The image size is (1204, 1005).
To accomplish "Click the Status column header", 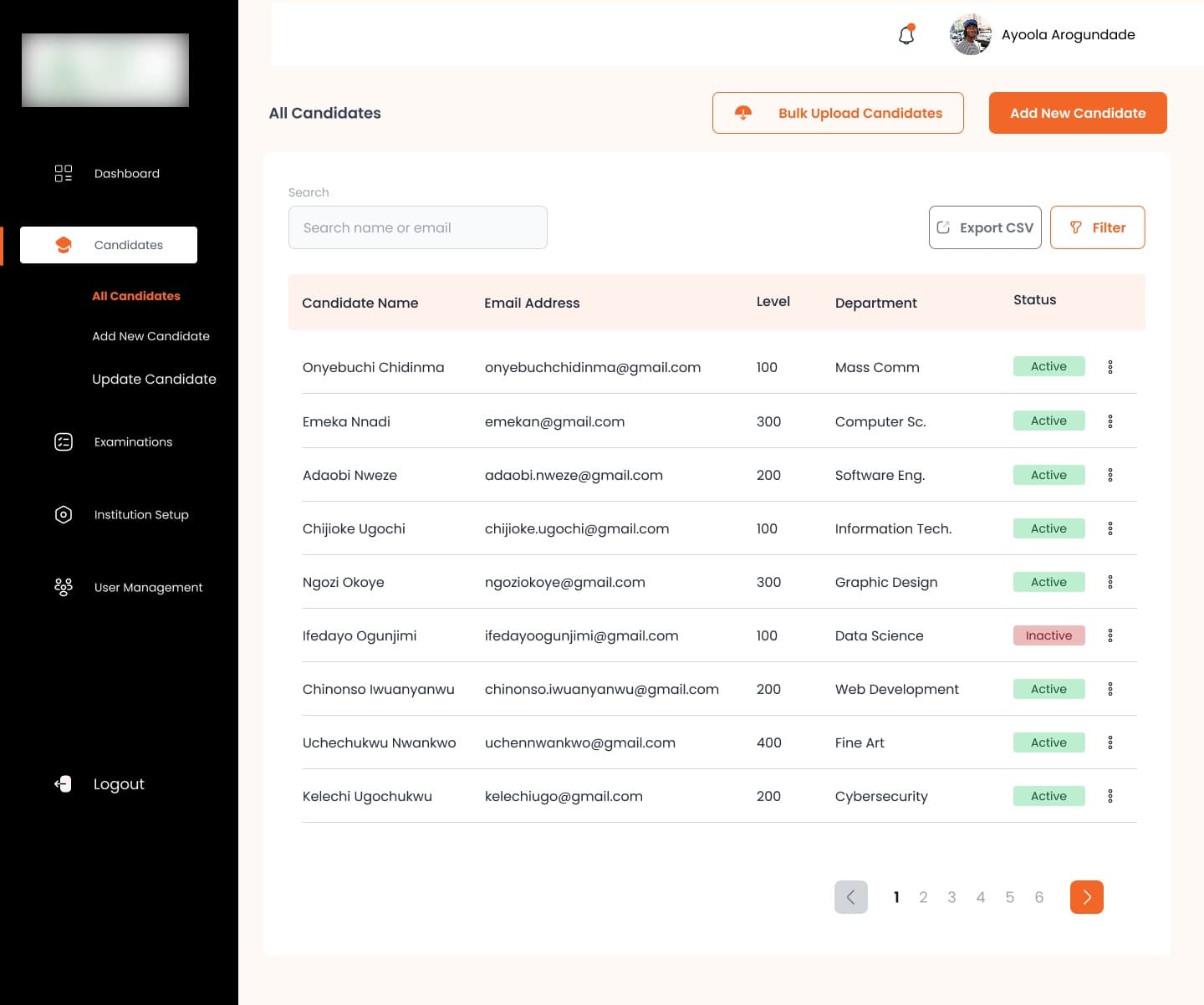I will click(1035, 299).
